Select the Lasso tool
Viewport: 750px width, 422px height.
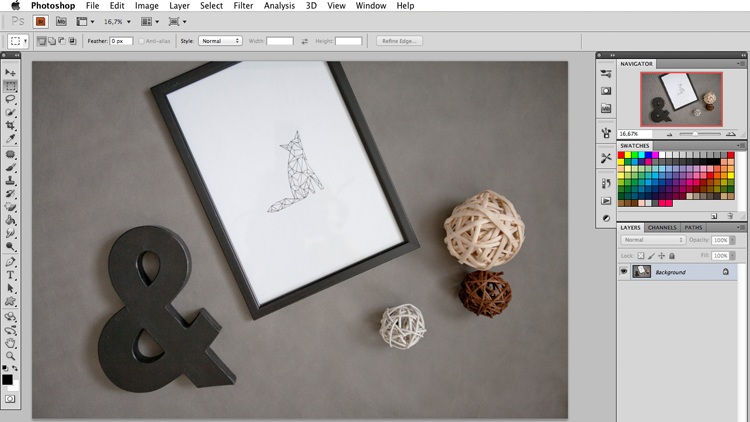click(10, 99)
